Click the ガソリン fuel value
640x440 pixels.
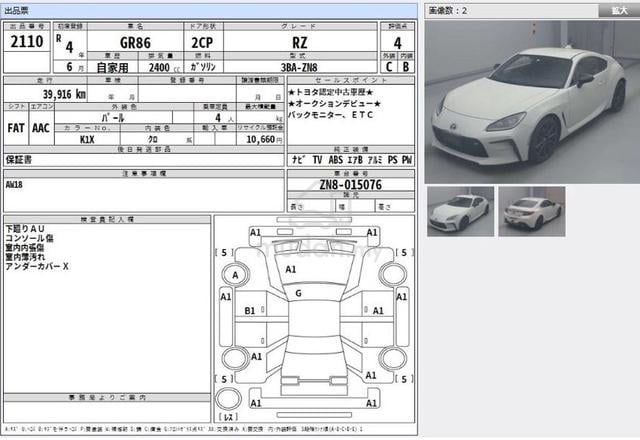tap(203, 67)
